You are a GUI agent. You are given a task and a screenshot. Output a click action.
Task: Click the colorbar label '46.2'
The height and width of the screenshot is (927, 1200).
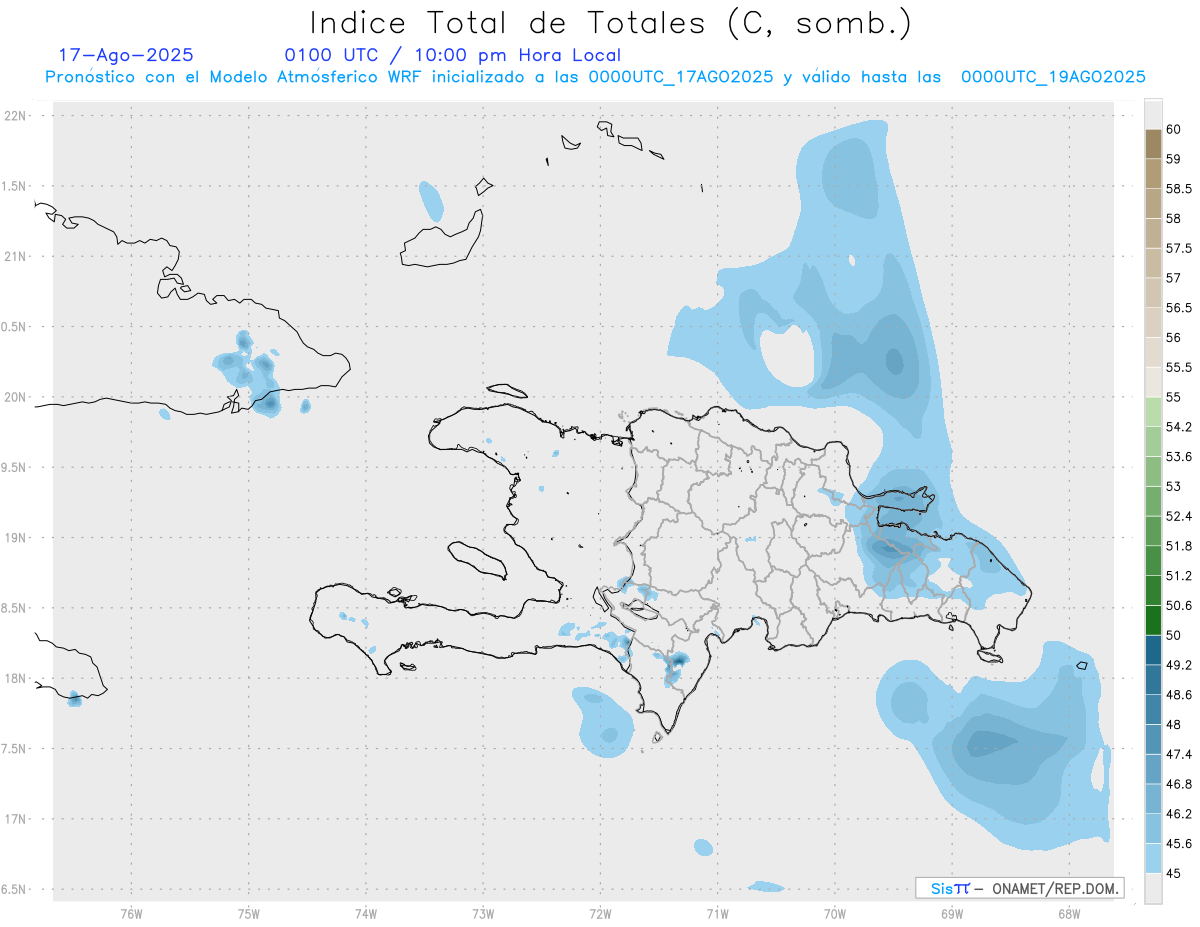point(1179,814)
